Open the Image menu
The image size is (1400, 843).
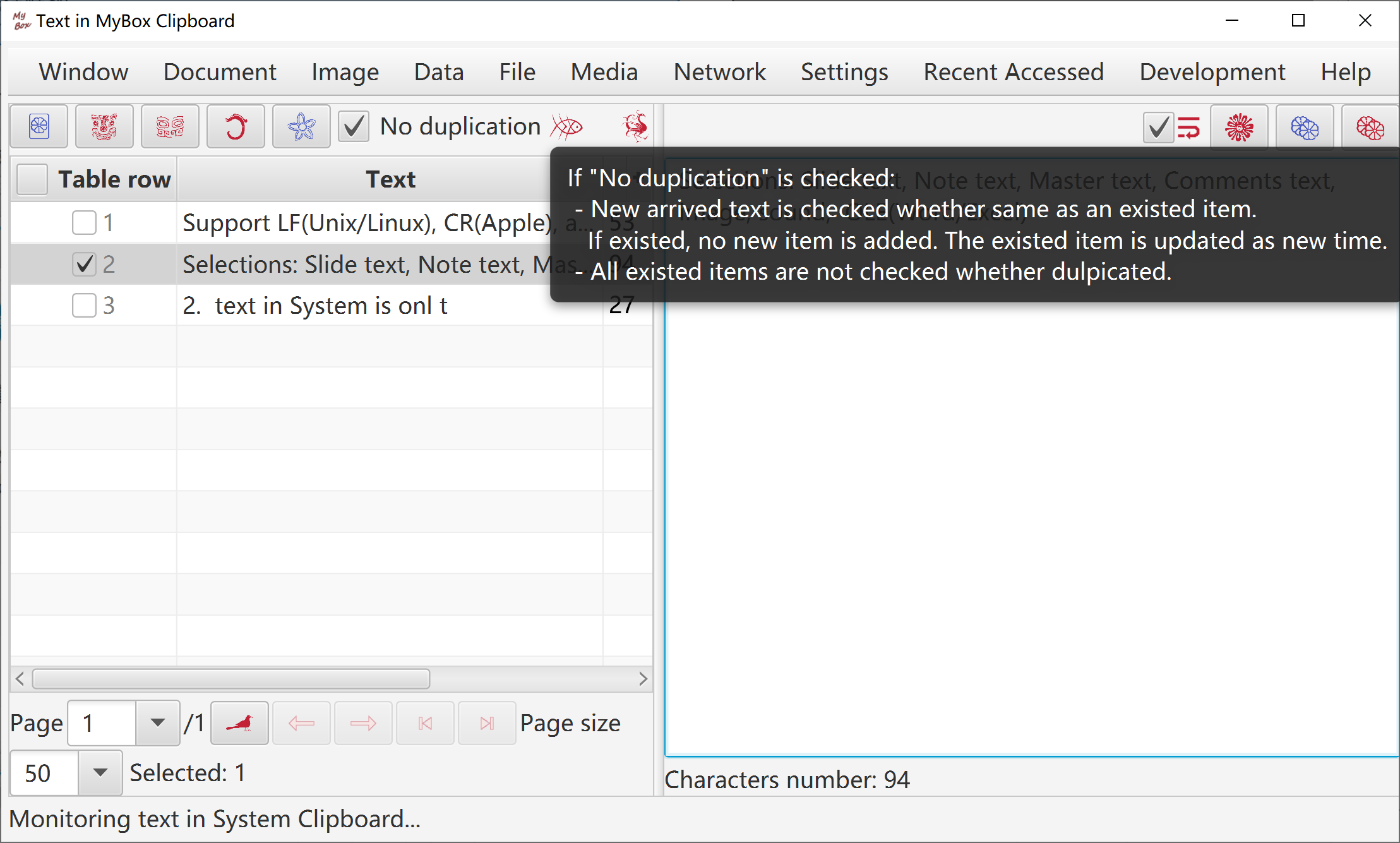[345, 72]
